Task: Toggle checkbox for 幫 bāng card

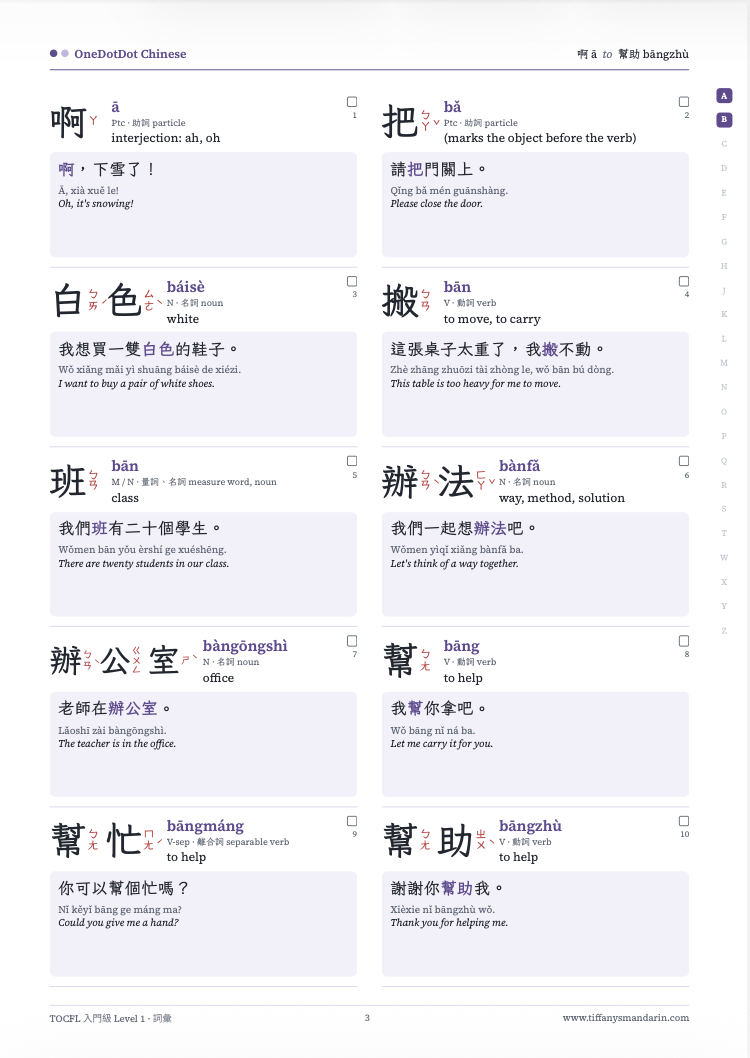Action: coord(684,641)
